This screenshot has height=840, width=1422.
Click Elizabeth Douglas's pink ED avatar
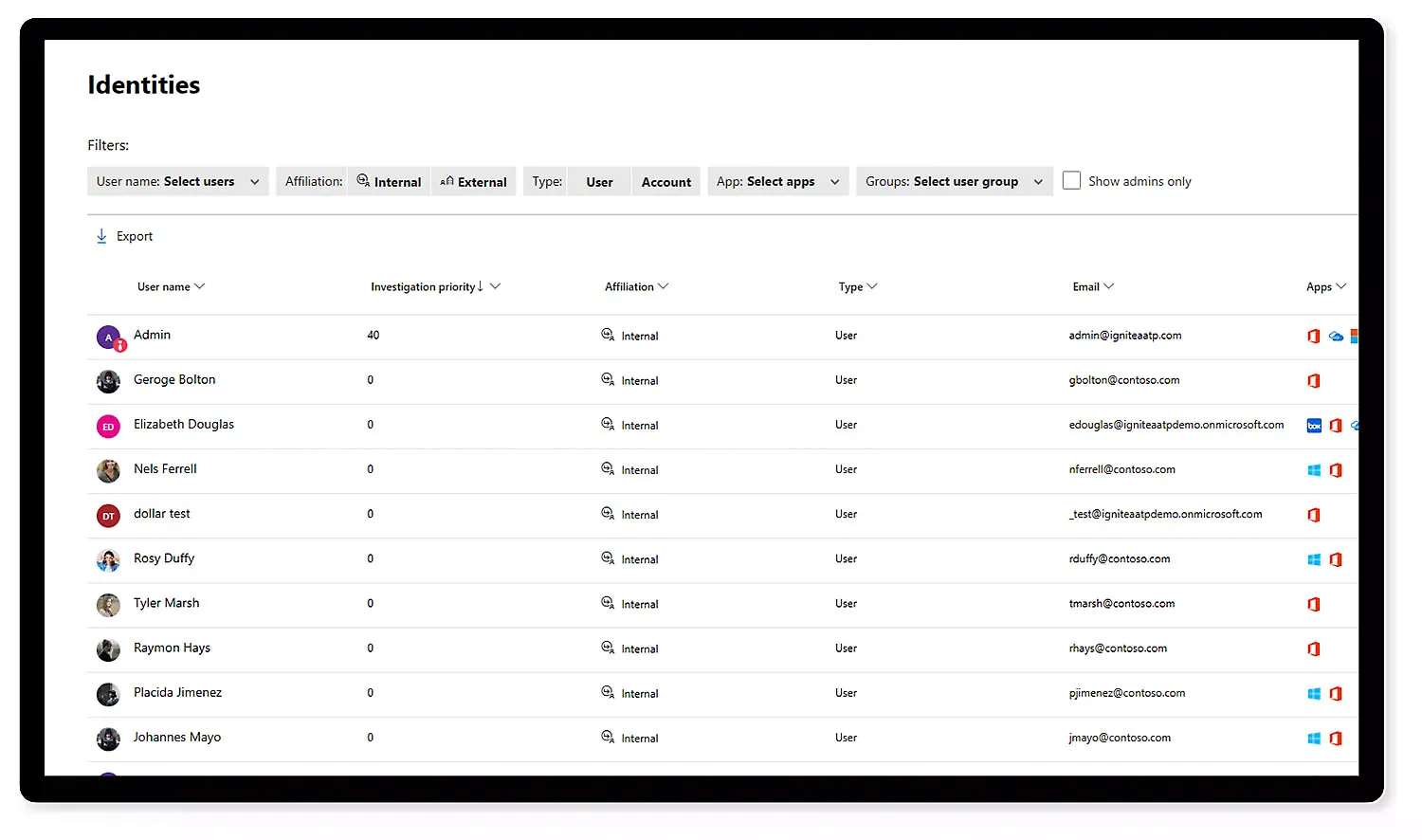(108, 427)
